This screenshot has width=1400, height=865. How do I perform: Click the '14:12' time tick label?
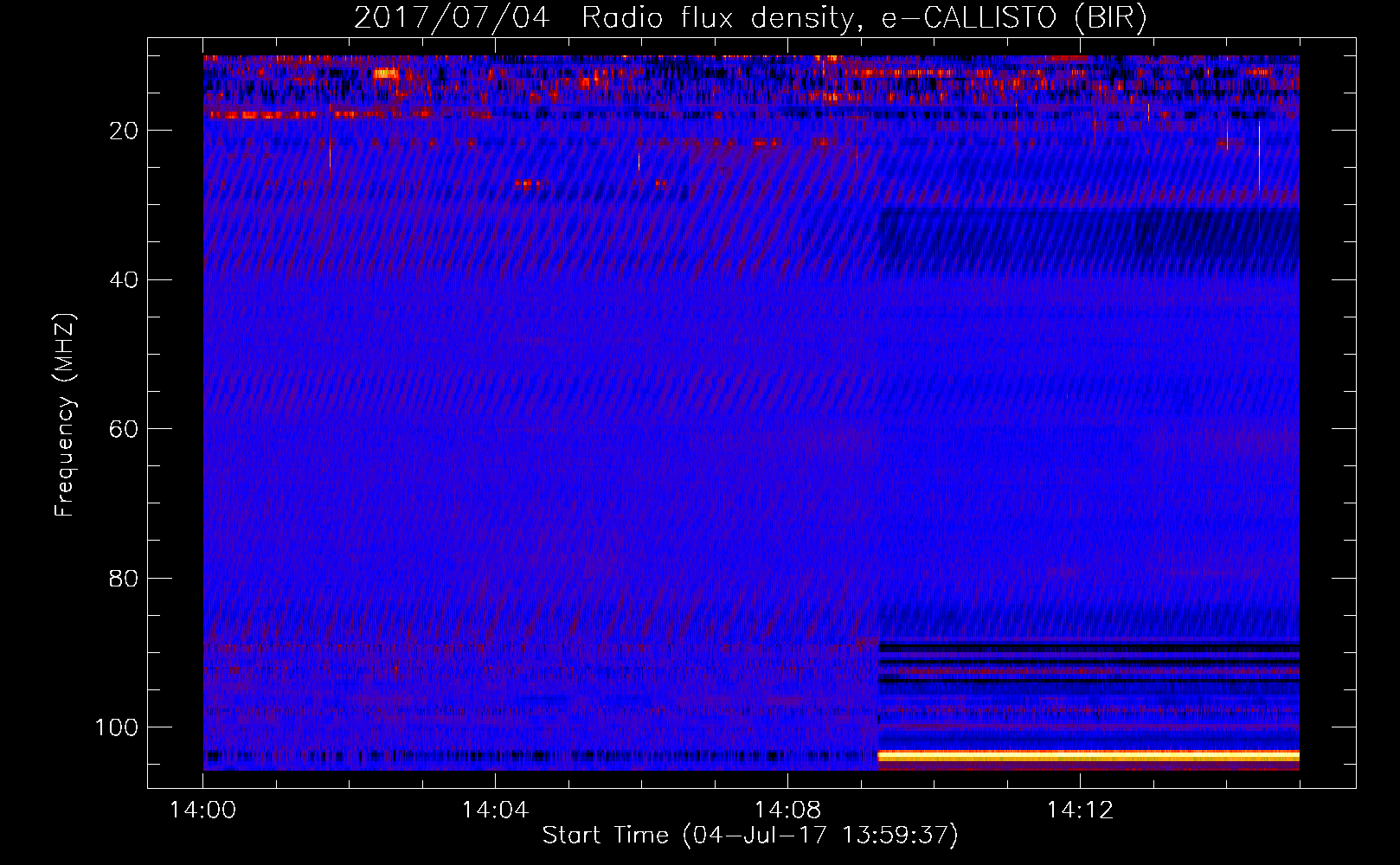coord(1080,811)
